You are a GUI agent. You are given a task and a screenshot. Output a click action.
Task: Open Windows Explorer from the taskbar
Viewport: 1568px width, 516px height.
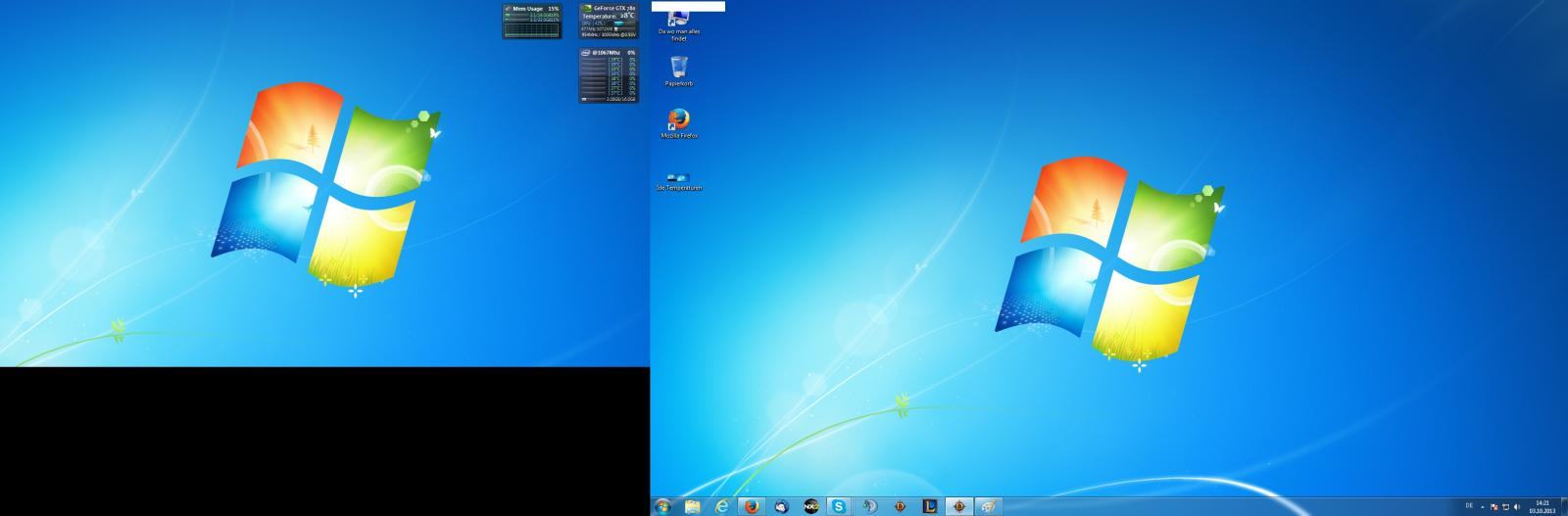[x=692, y=506]
